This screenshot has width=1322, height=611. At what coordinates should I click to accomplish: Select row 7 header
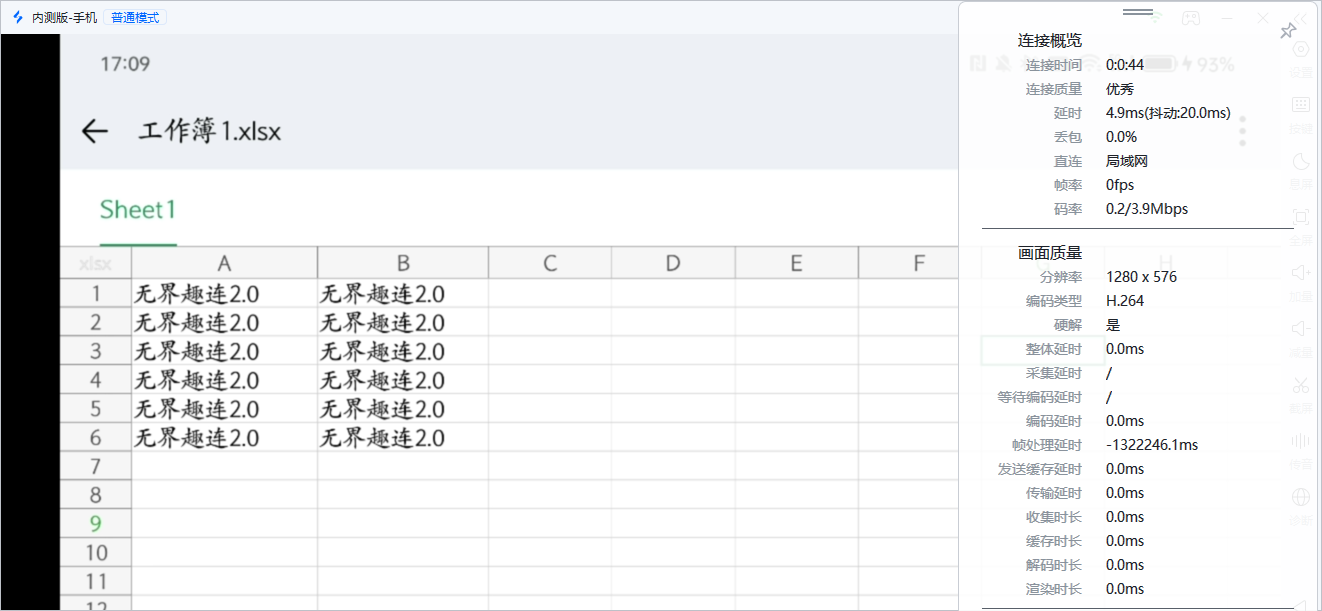coord(96,466)
